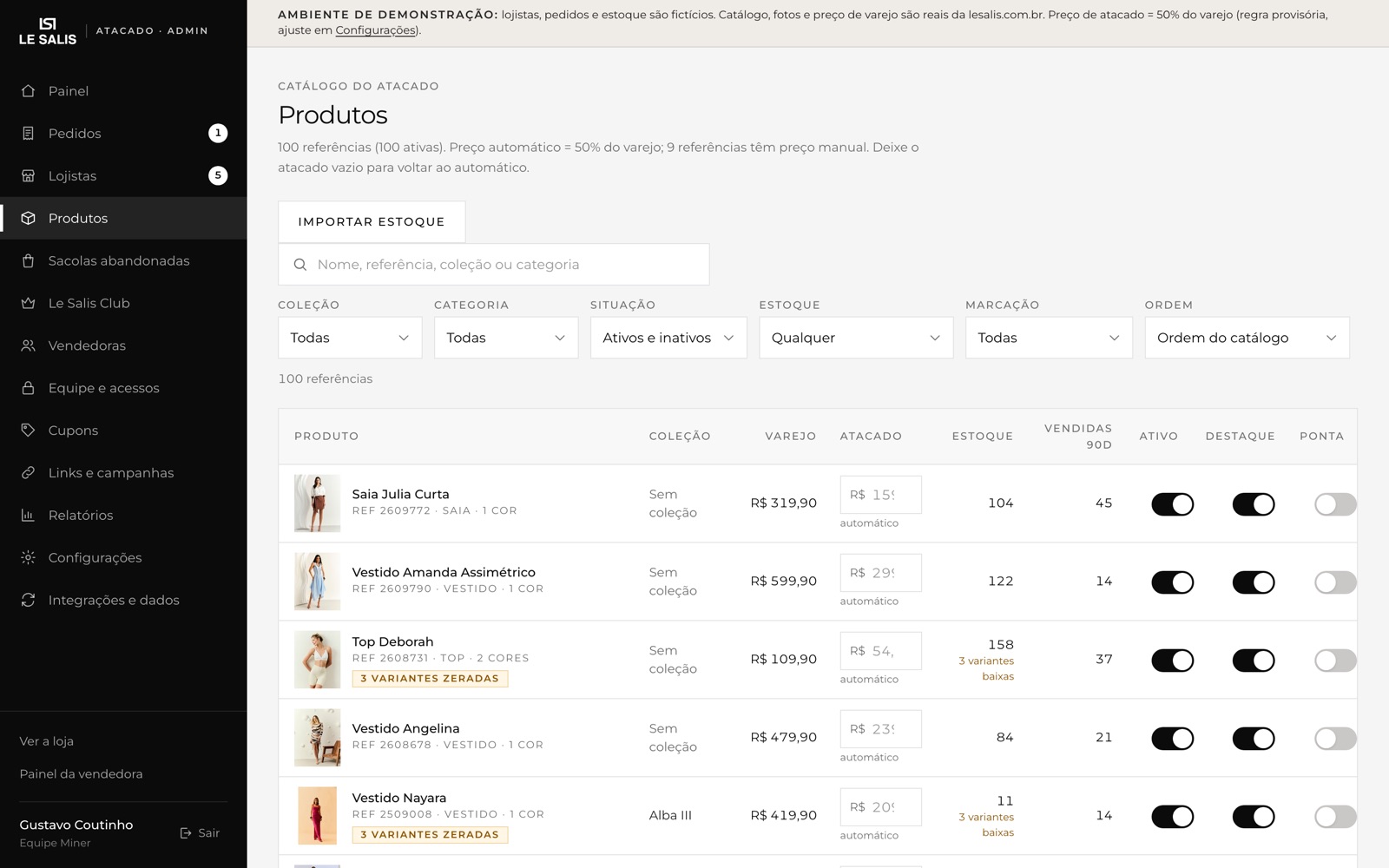Image resolution: width=1389 pixels, height=868 pixels.
Task: Toggle Destaque for Vestido Amanda Assimétrico
Action: [x=1253, y=582]
